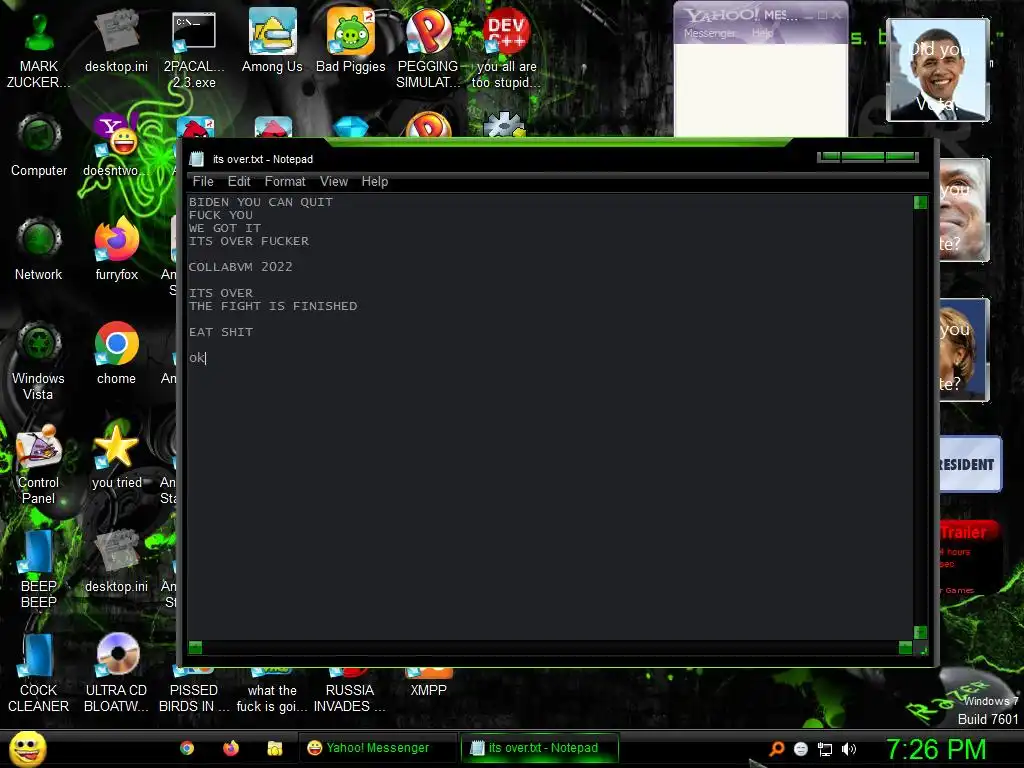Open the Edit menu in Notepad
The width and height of the screenshot is (1024, 768).
[x=239, y=182]
